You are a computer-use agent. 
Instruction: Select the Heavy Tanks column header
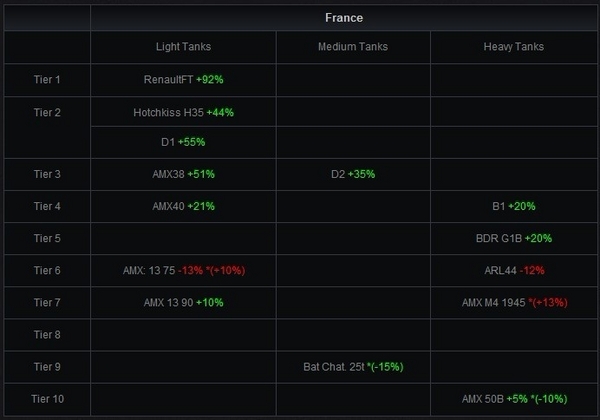[x=513, y=47]
